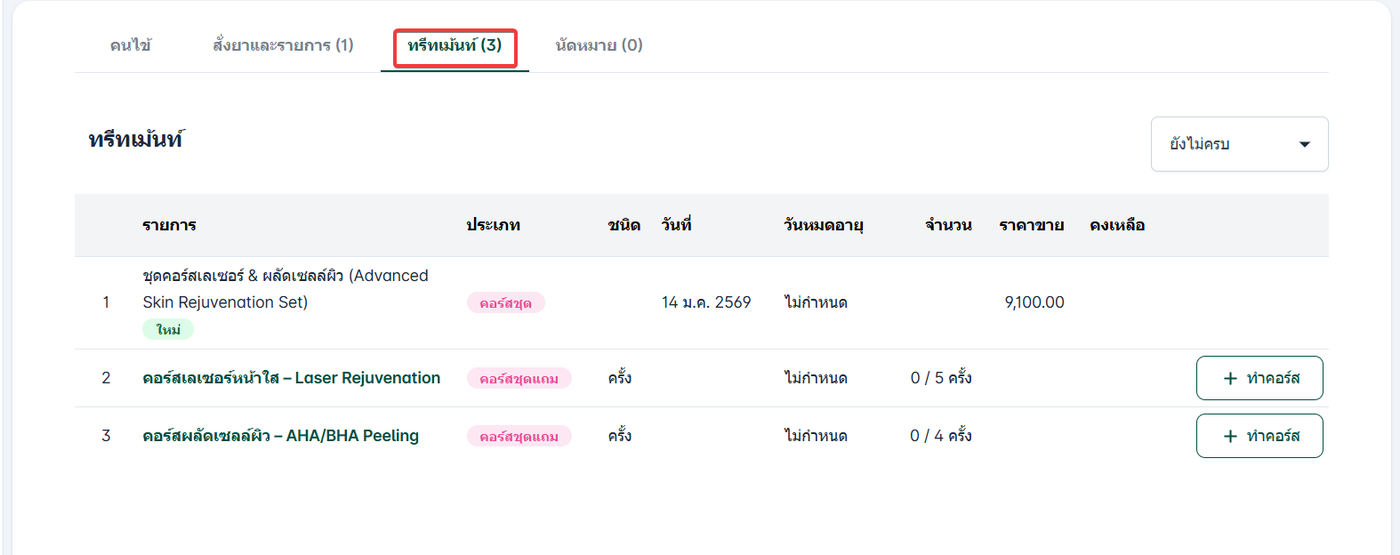
Task: Click the วันหมดอายุ column header
Action: (823, 225)
